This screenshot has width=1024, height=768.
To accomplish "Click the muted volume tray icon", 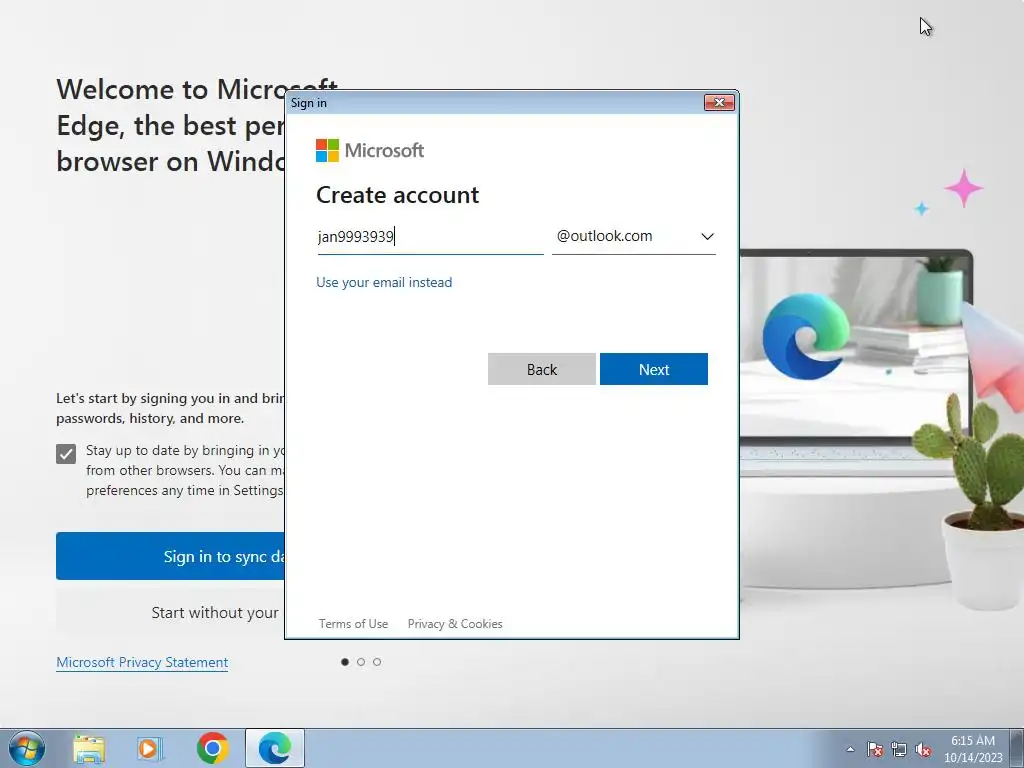I will (923, 750).
